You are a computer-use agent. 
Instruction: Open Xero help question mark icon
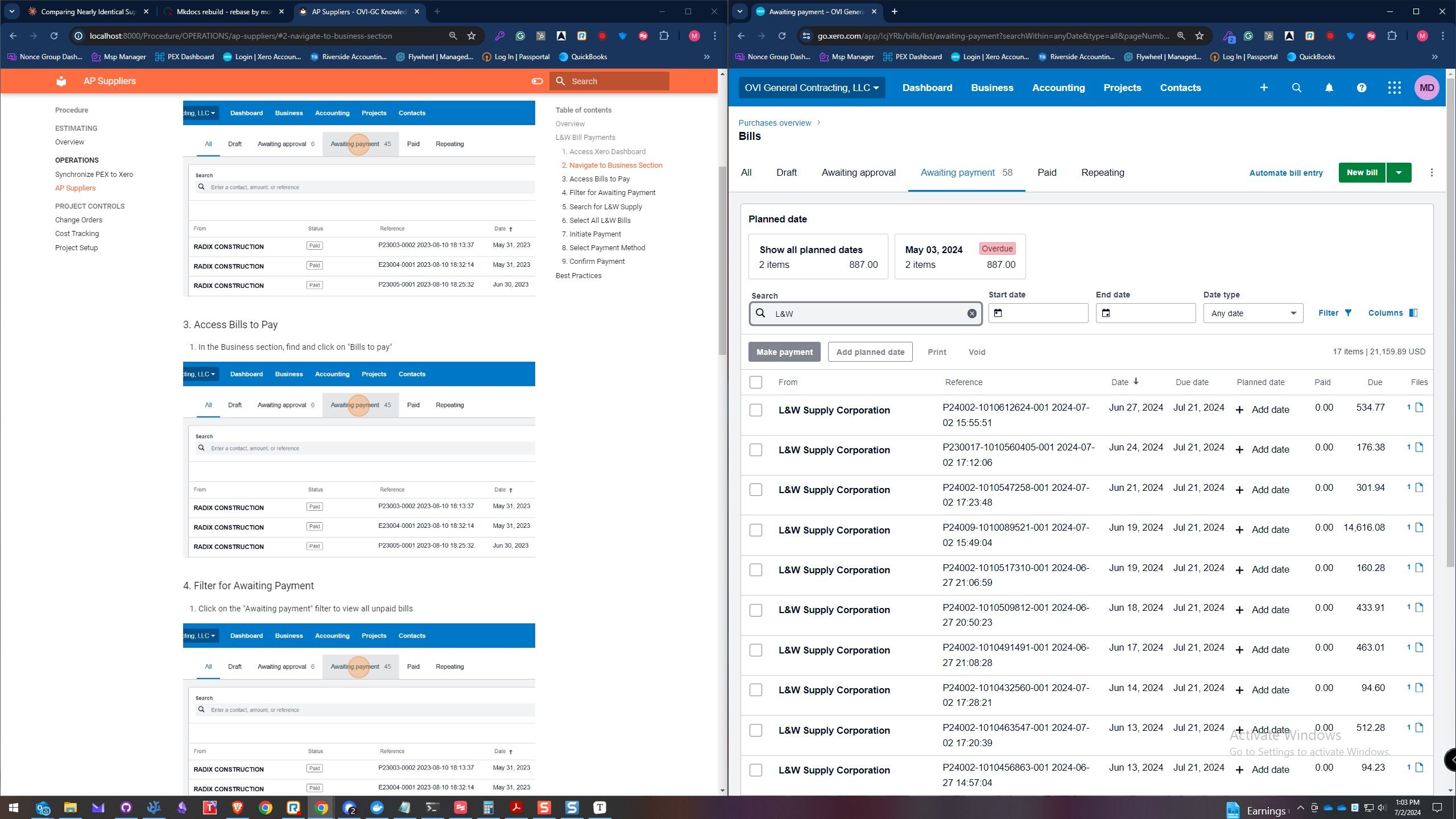click(x=1361, y=88)
